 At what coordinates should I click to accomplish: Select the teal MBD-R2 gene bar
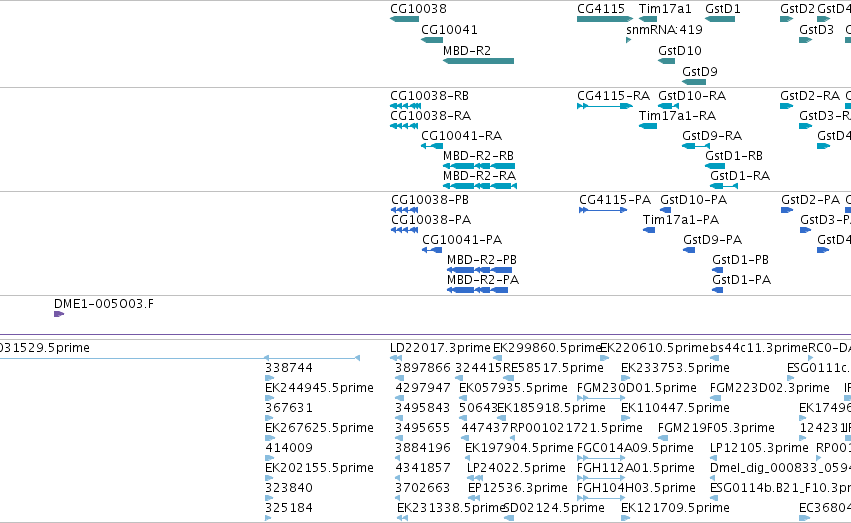pyautogui.click(x=478, y=61)
